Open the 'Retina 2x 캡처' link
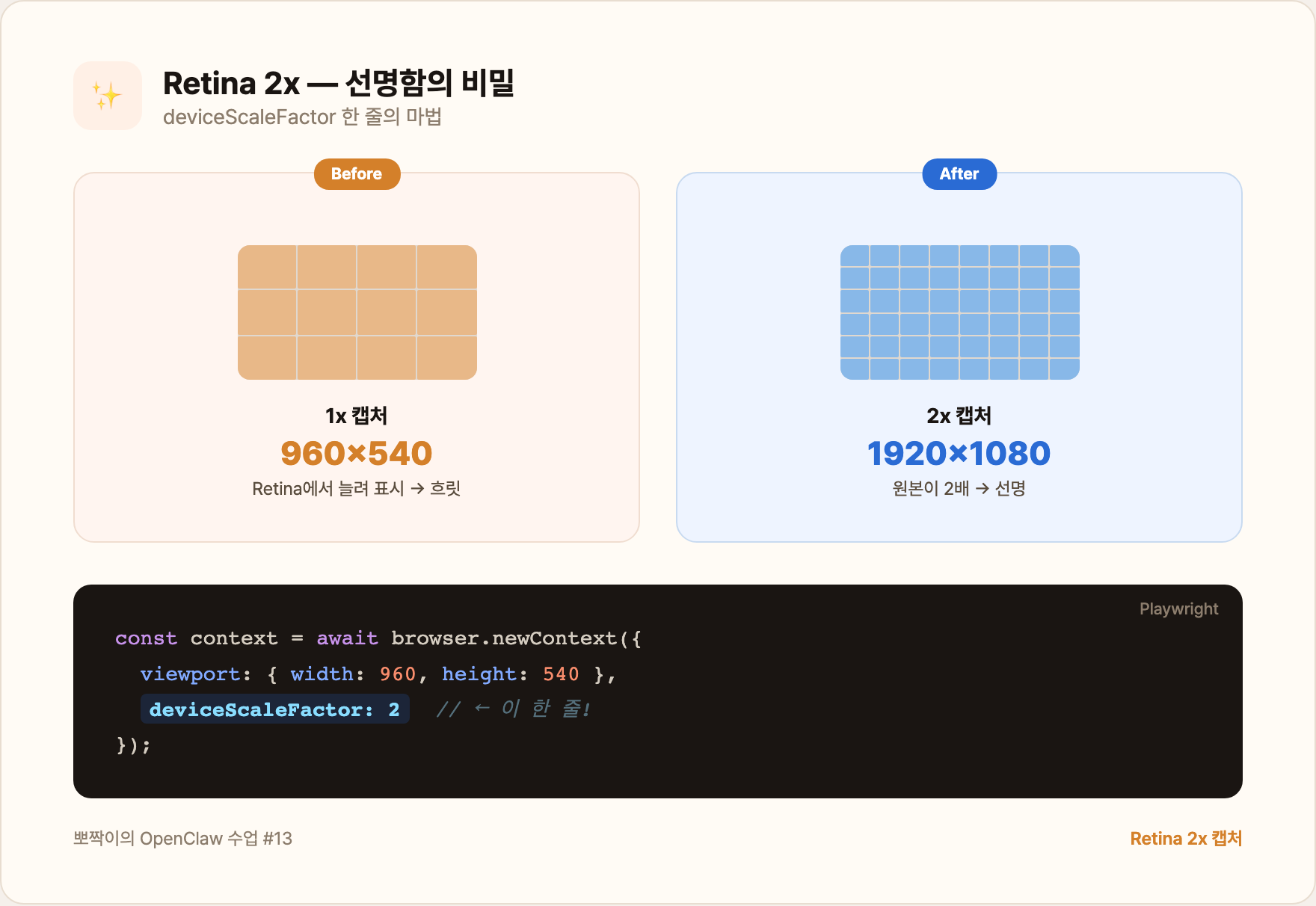Image resolution: width=1316 pixels, height=906 pixels. click(1186, 839)
